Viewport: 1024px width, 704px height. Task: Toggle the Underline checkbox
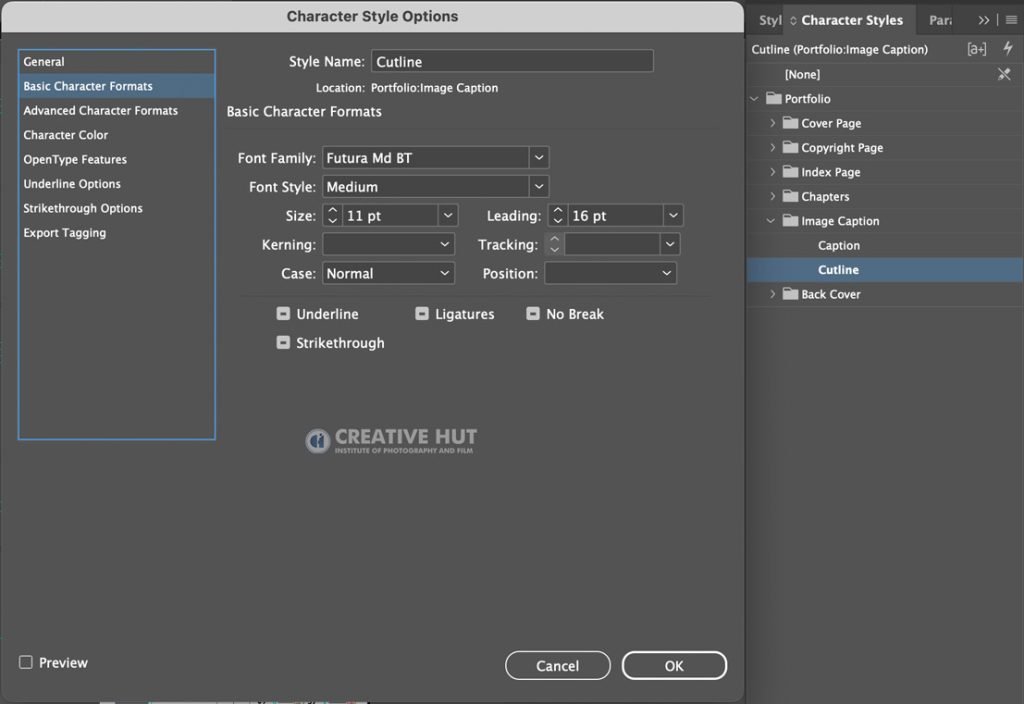click(283, 313)
